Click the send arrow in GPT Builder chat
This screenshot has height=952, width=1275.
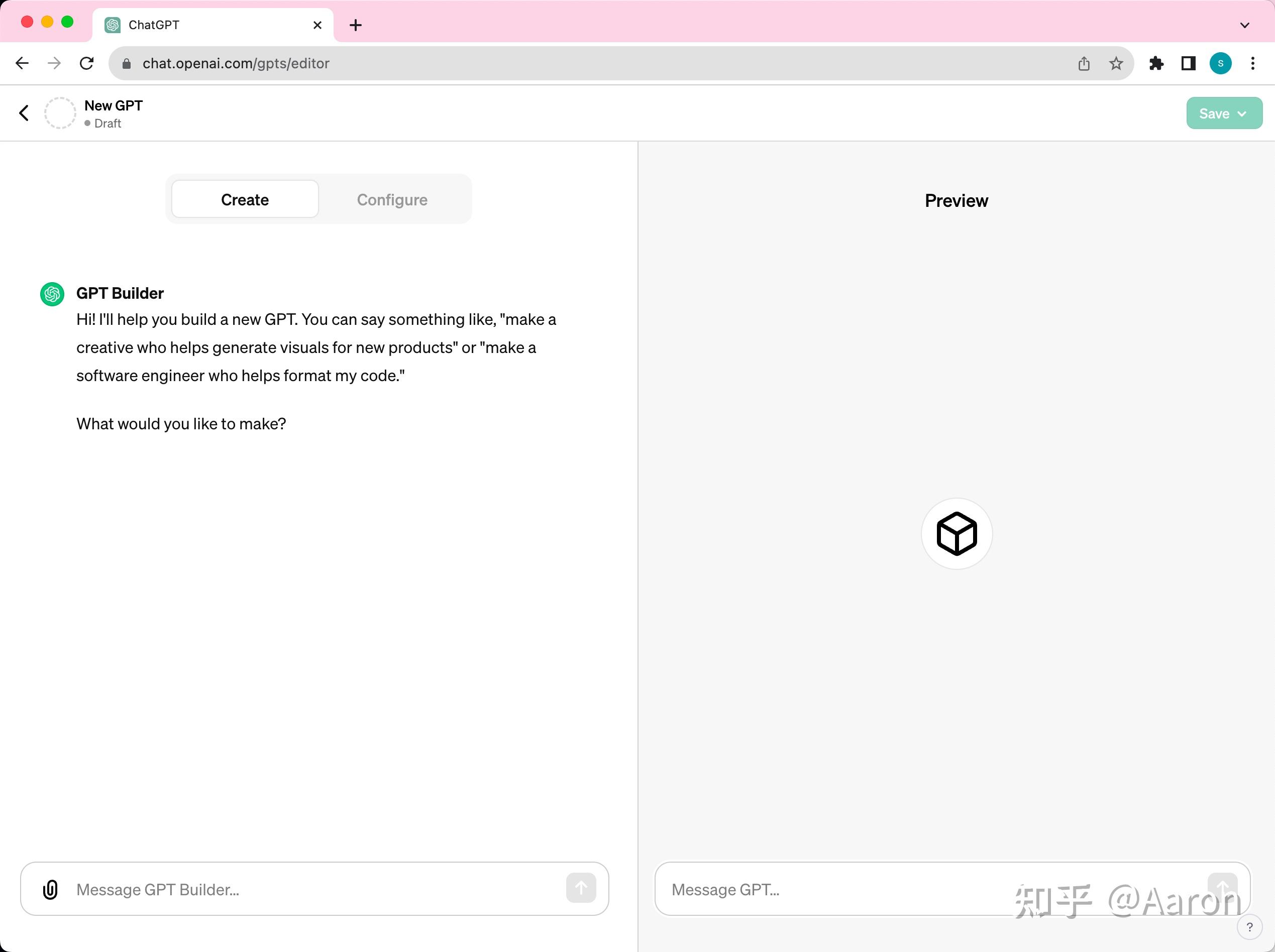coord(581,888)
